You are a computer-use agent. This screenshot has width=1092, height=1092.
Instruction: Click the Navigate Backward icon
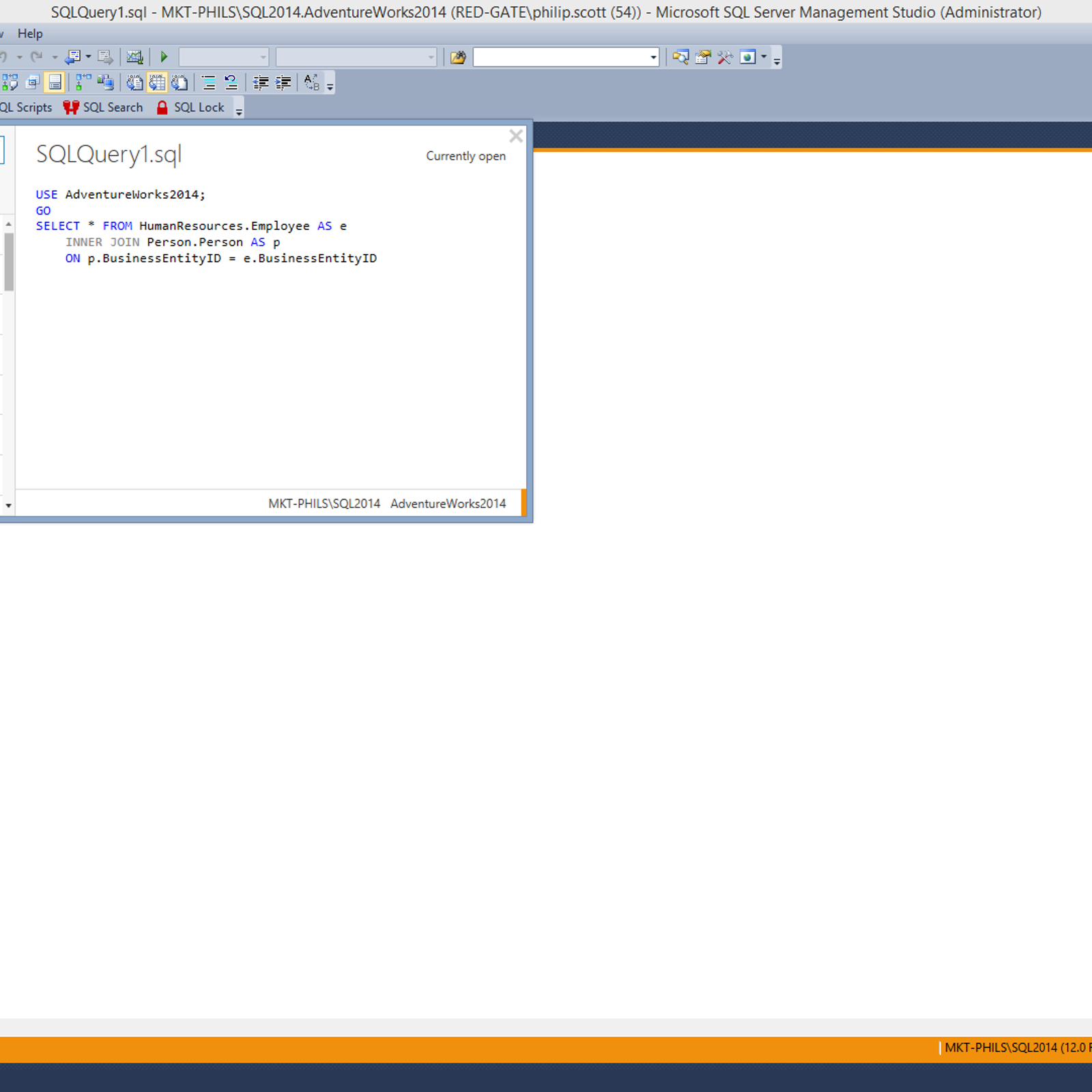72,57
